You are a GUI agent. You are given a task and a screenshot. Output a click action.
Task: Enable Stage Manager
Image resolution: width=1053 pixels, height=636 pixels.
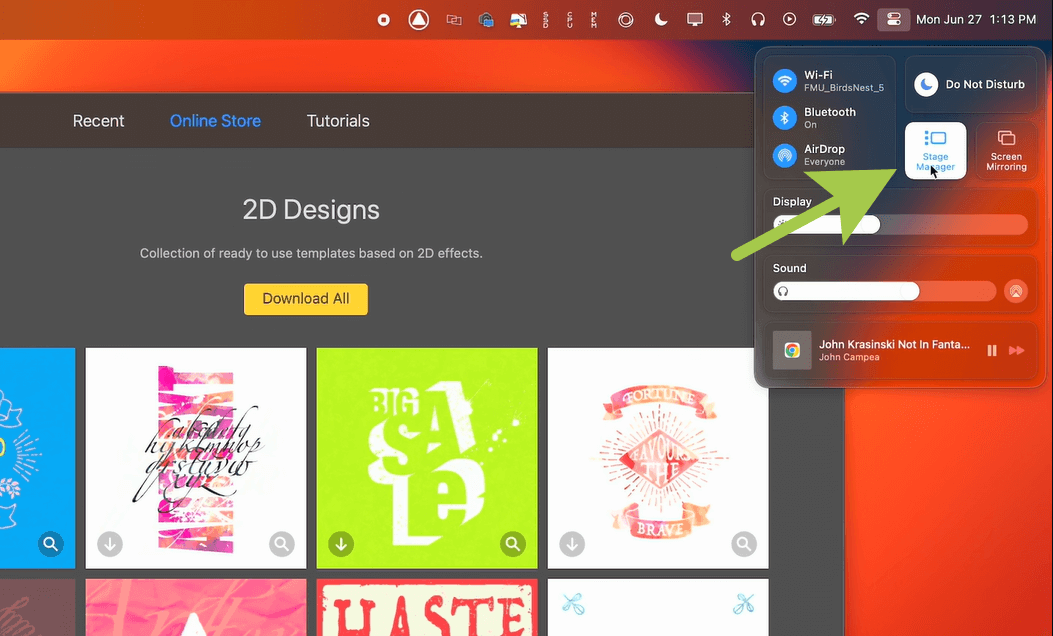[x=935, y=150]
